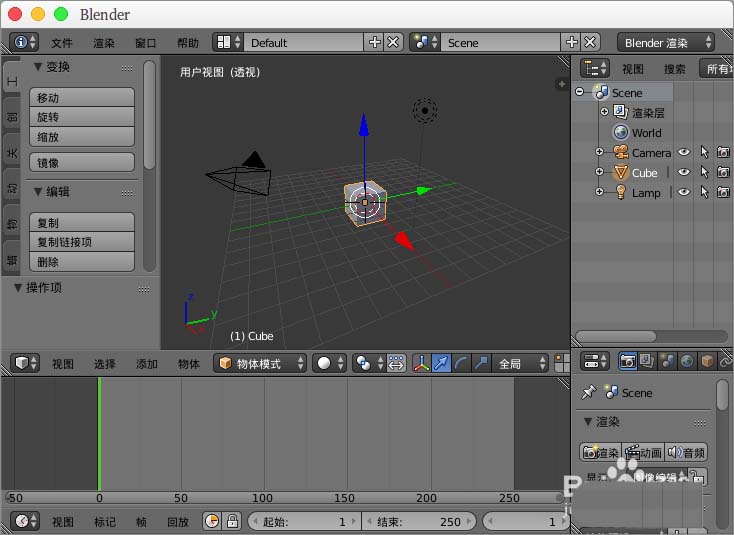This screenshot has height=535, width=734.
Task: Open the Blender 渲染 engine dropdown
Action: pos(666,43)
